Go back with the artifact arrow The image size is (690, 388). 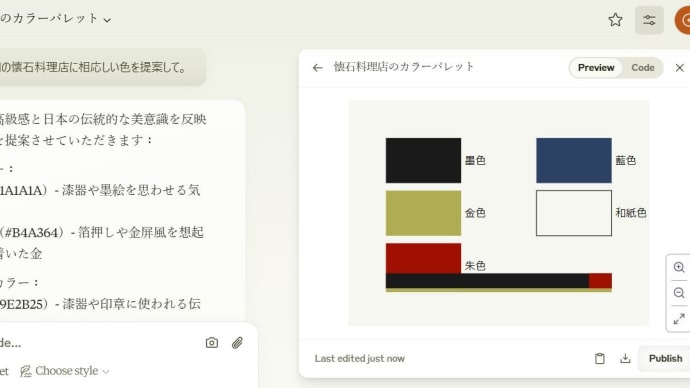317,67
